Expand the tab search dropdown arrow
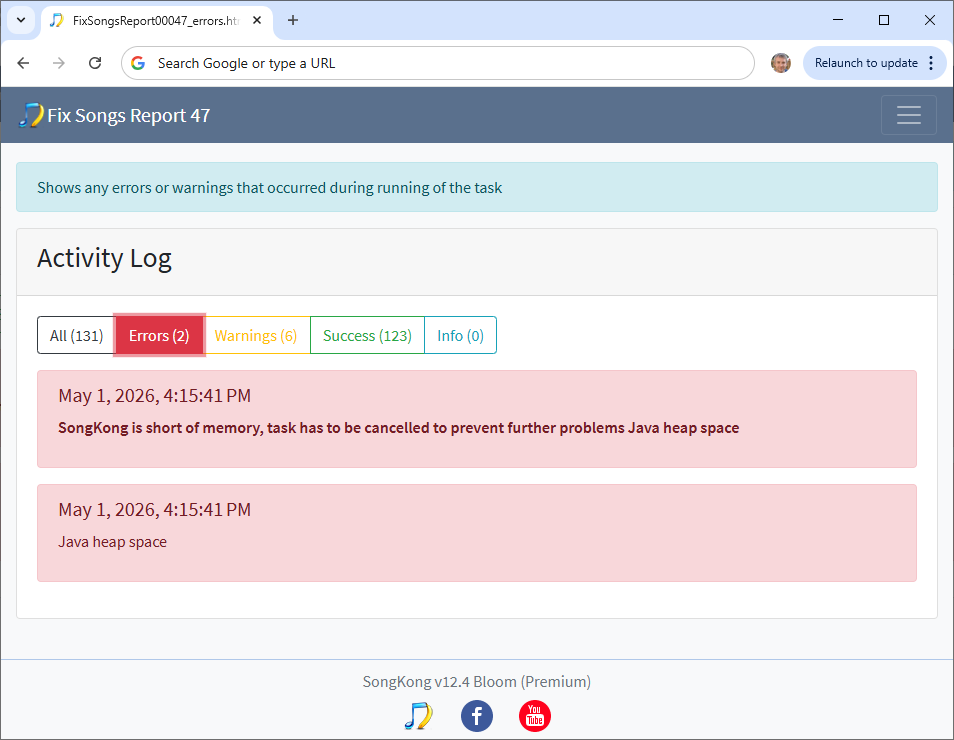Image resolution: width=954 pixels, height=740 pixels. pyautogui.click(x=21, y=20)
